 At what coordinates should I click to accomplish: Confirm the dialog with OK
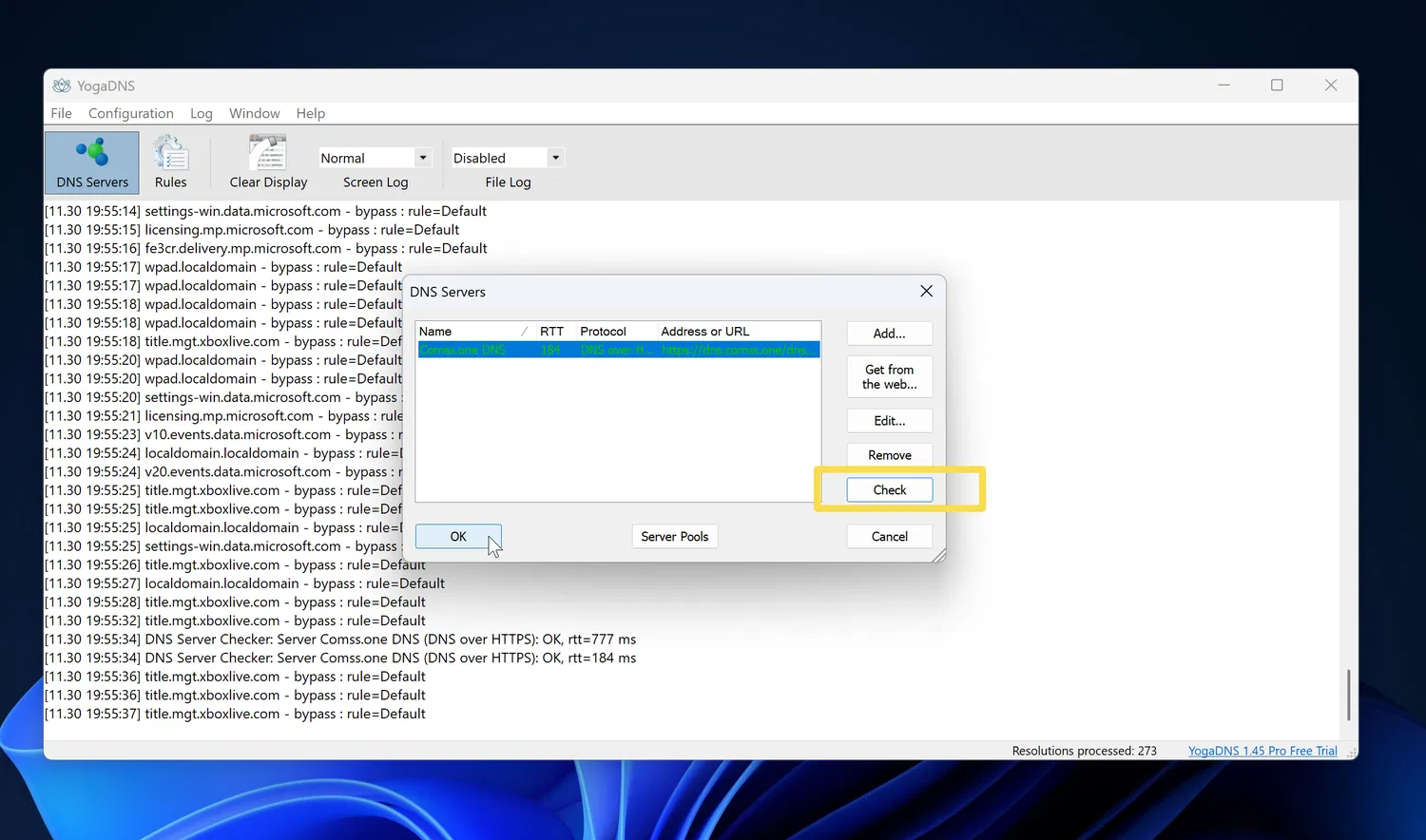pyautogui.click(x=458, y=537)
